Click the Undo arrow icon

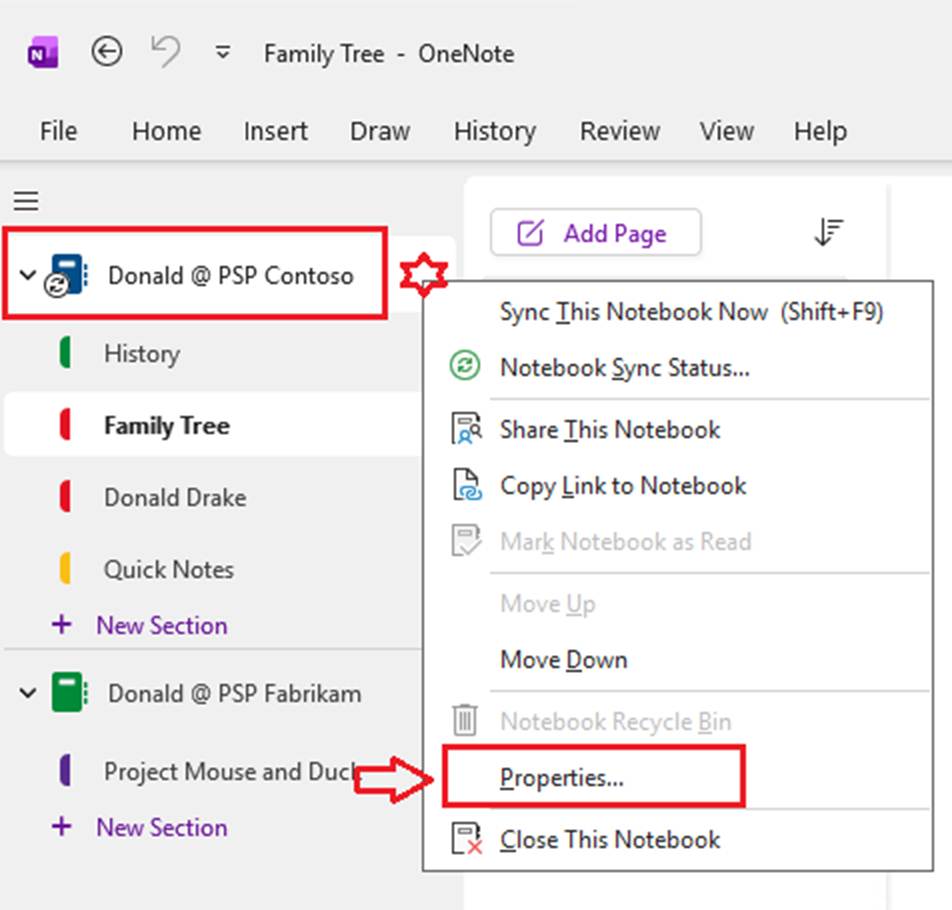[166, 52]
